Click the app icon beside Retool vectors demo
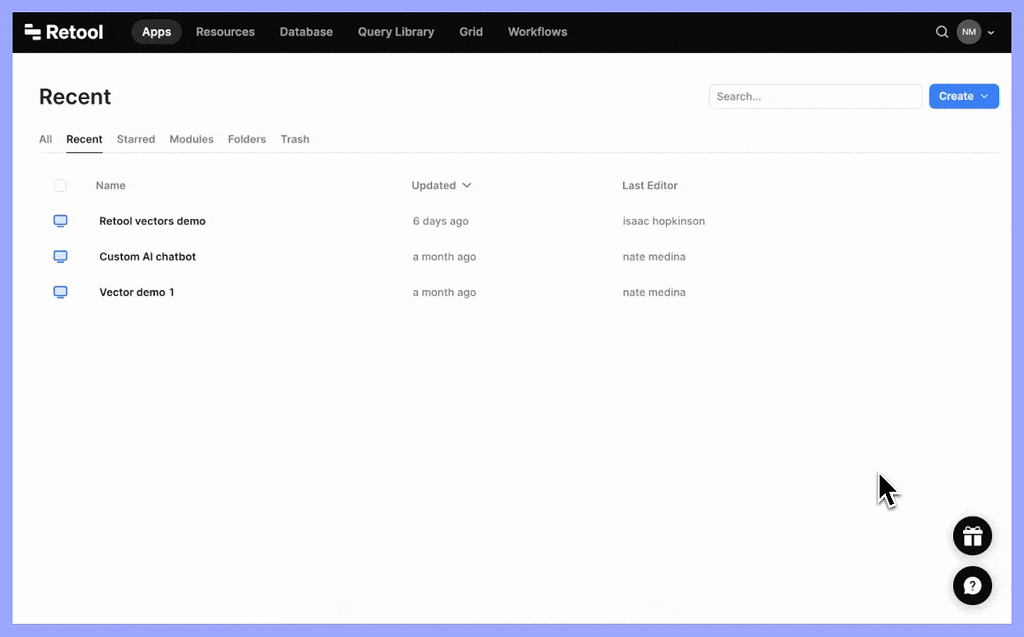1024x637 pixels. [x=60, y=221]
